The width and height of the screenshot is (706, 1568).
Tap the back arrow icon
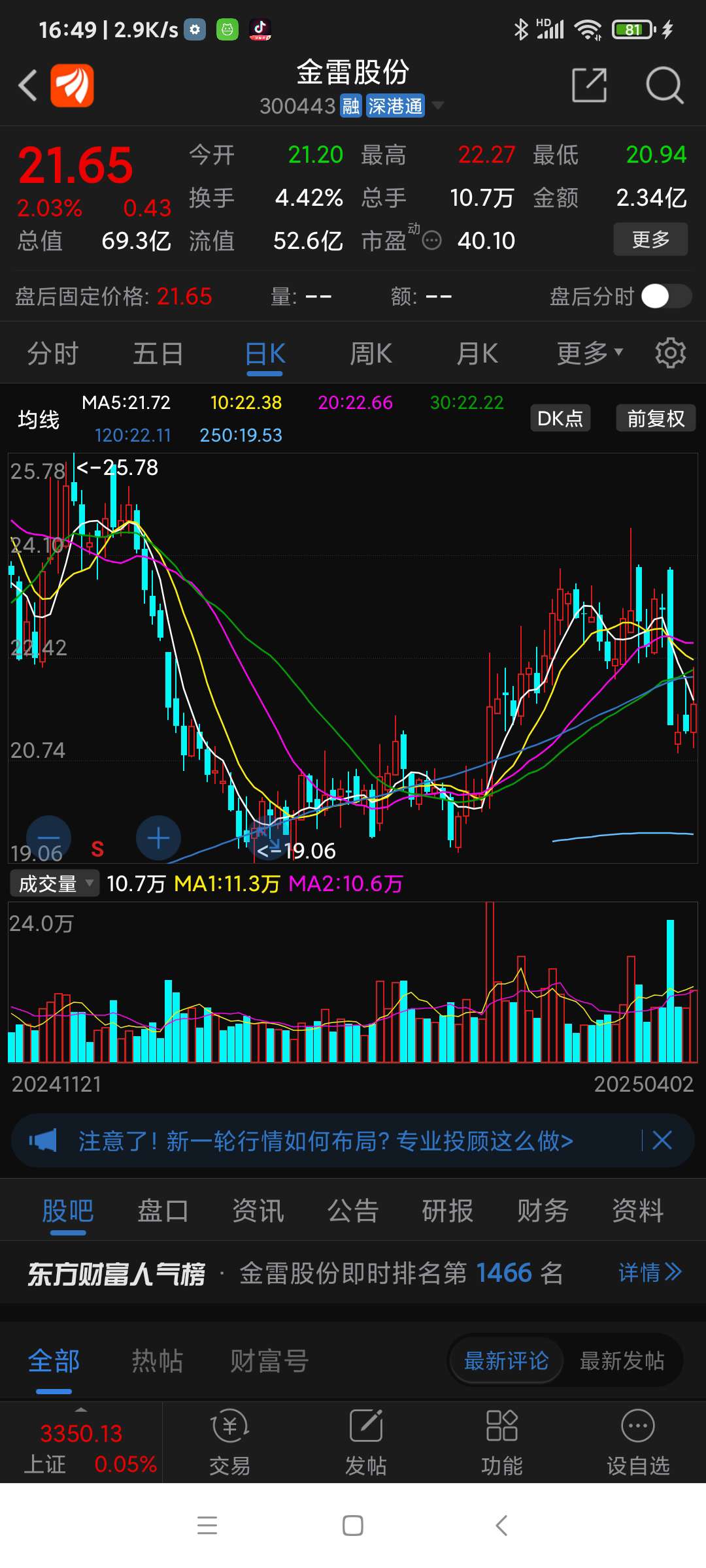click(27, 86)
